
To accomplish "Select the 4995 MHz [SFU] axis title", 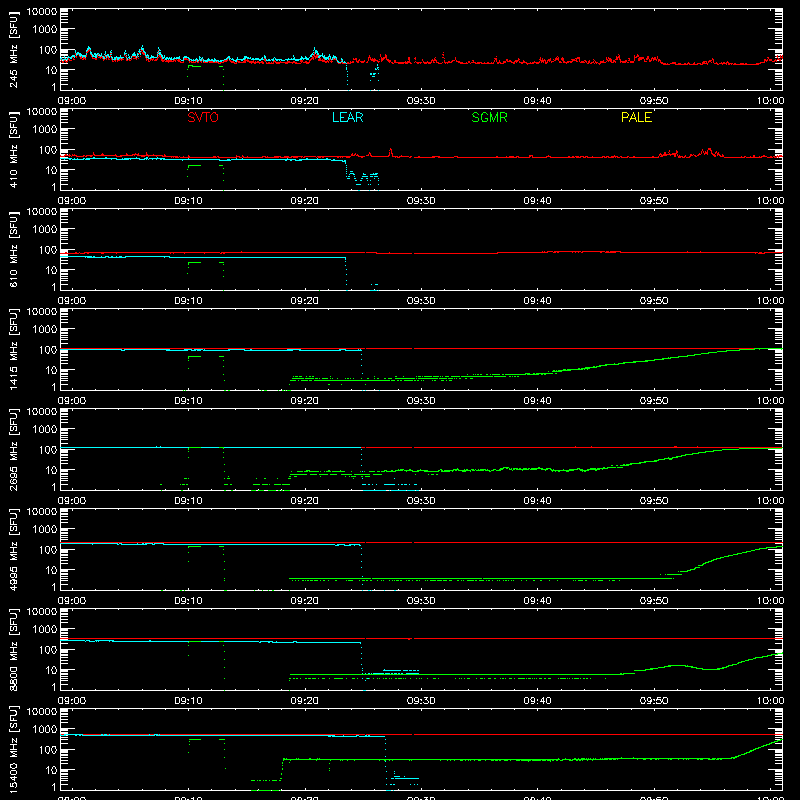I will click(x=13, y=549).
